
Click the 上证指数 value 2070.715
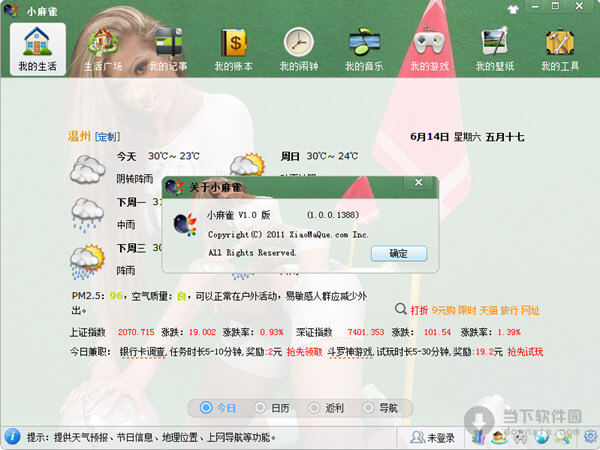[136, 332]
